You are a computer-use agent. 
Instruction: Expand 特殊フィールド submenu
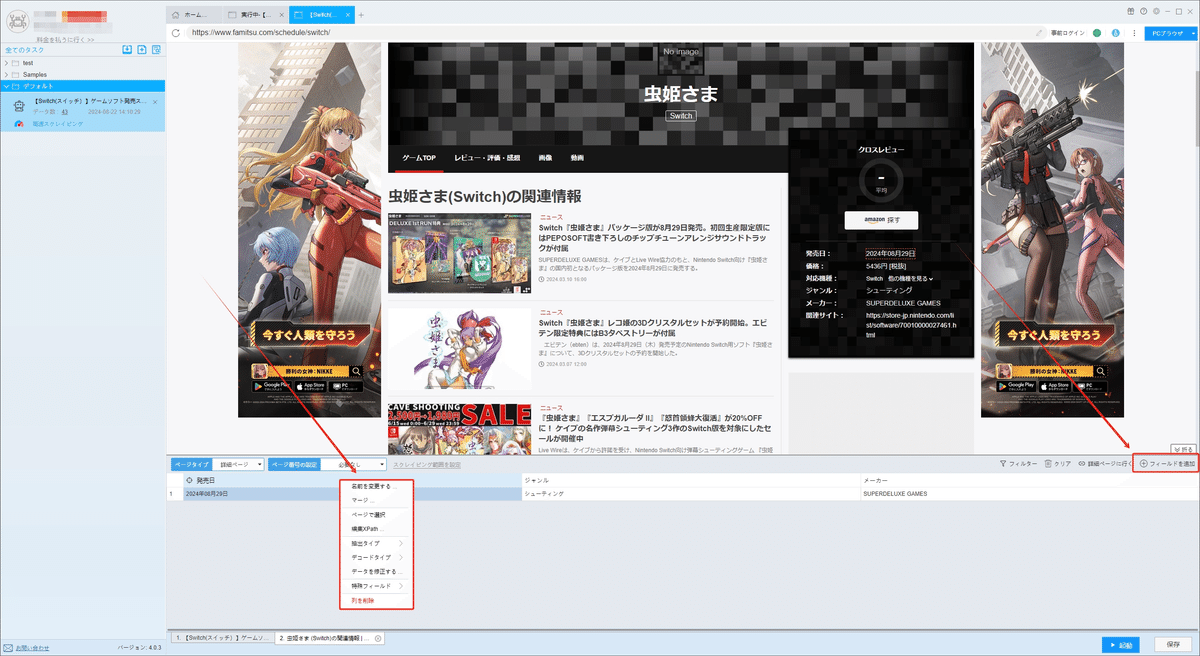point(375,585)
